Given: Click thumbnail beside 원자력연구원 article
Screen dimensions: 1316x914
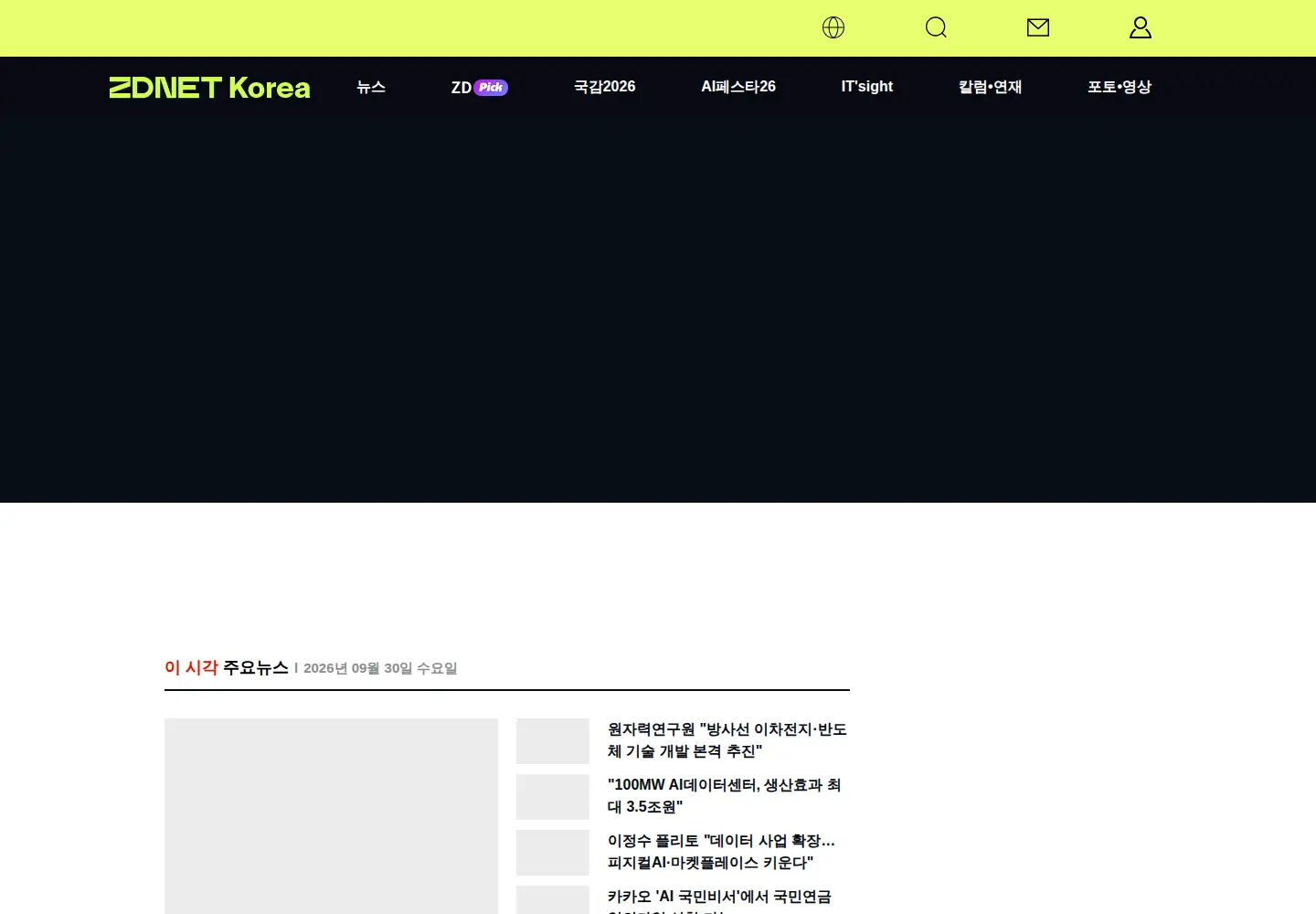Looking at the screenshot, I should tap(553, 741).
